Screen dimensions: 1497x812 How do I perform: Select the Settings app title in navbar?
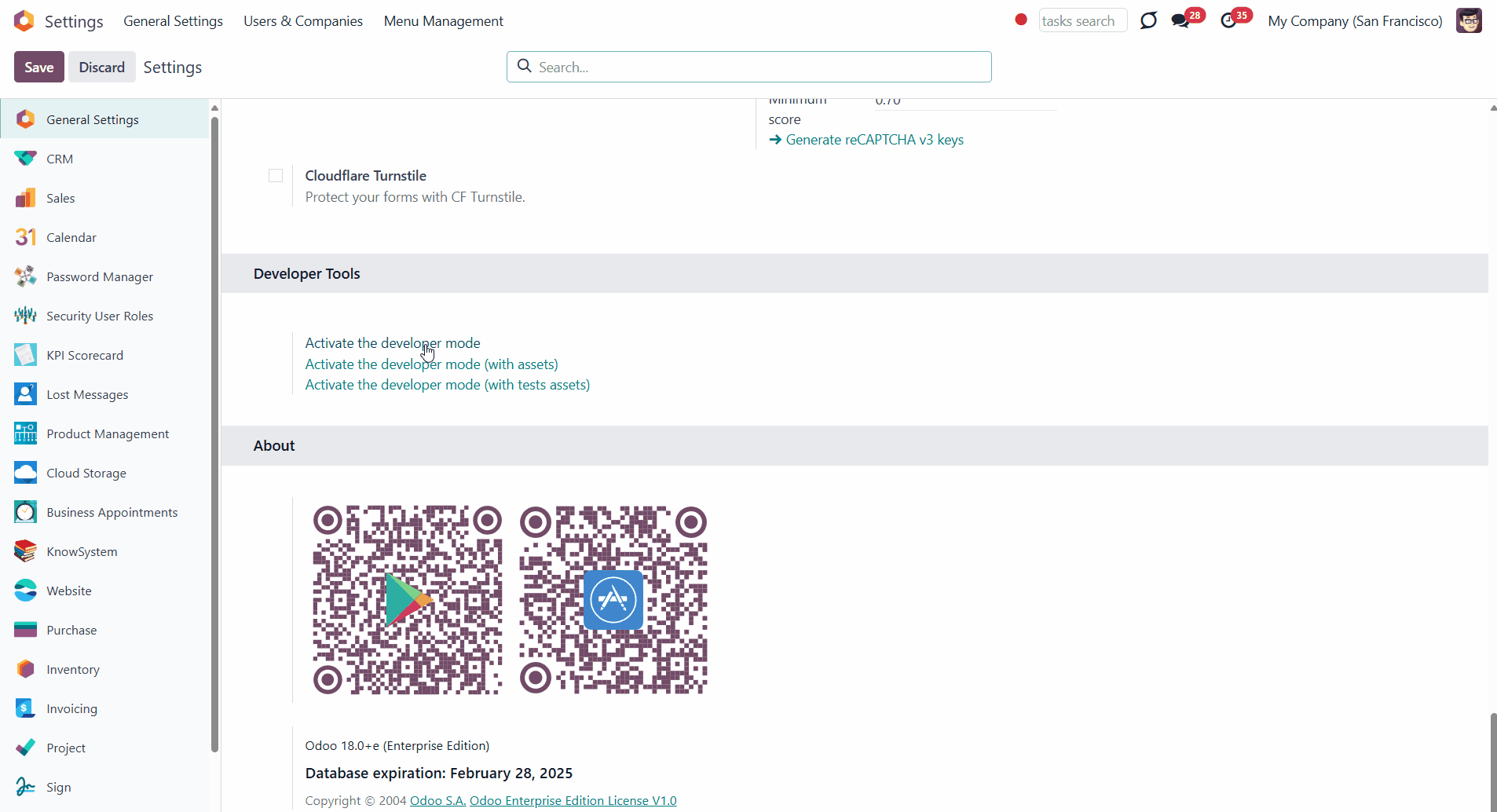click(x=74, y=21)
